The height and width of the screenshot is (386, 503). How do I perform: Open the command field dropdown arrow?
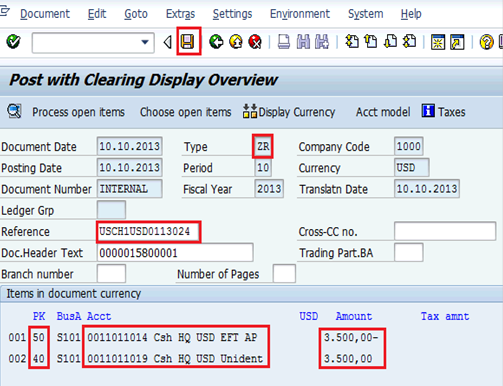[x=145, y=42]
